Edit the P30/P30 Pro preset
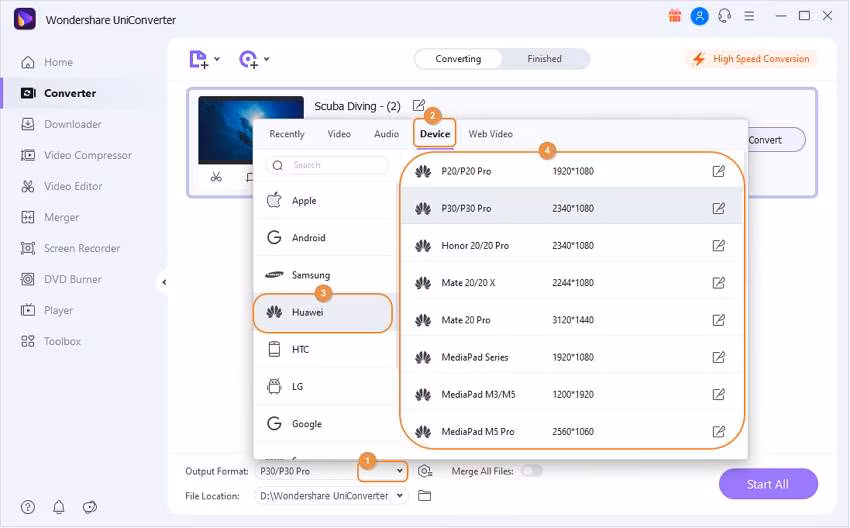The width and height of the screenshot is (850, 528). click(x=718, y=208)
